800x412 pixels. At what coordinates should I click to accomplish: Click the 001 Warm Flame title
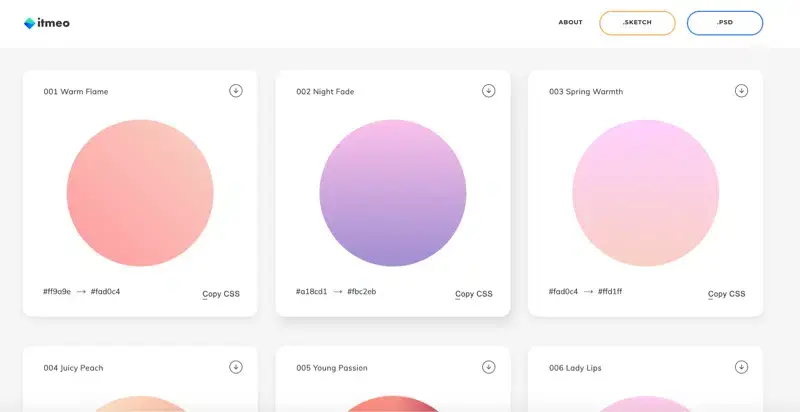(76, 92)
